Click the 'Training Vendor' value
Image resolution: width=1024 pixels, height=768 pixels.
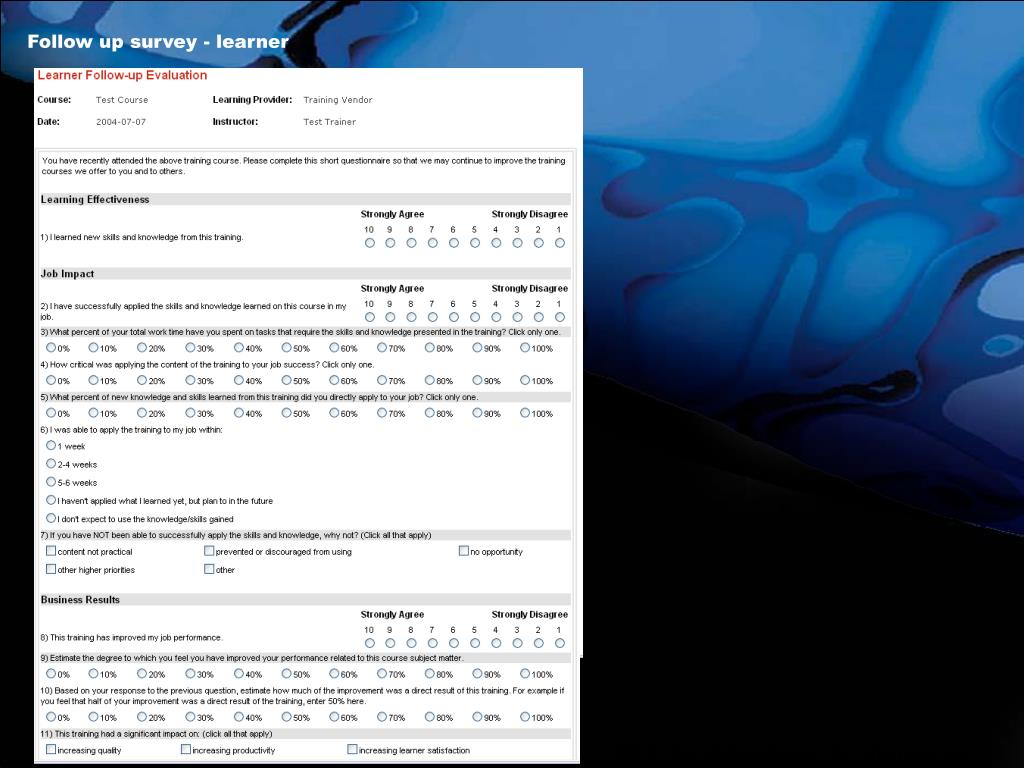[338, 100]
